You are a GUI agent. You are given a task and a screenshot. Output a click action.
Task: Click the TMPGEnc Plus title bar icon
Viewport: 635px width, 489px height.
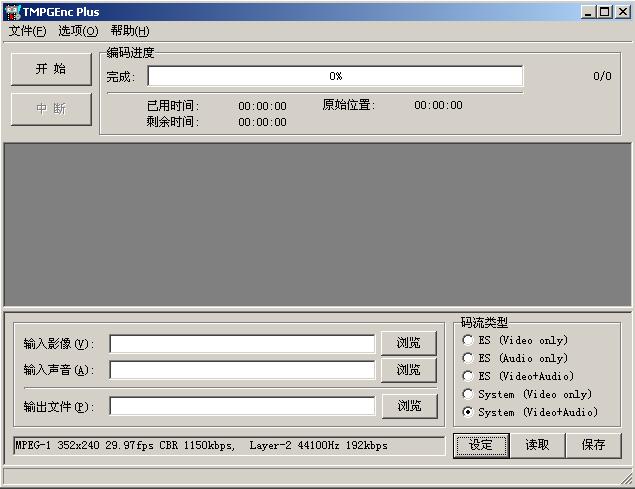pos(13,12)
